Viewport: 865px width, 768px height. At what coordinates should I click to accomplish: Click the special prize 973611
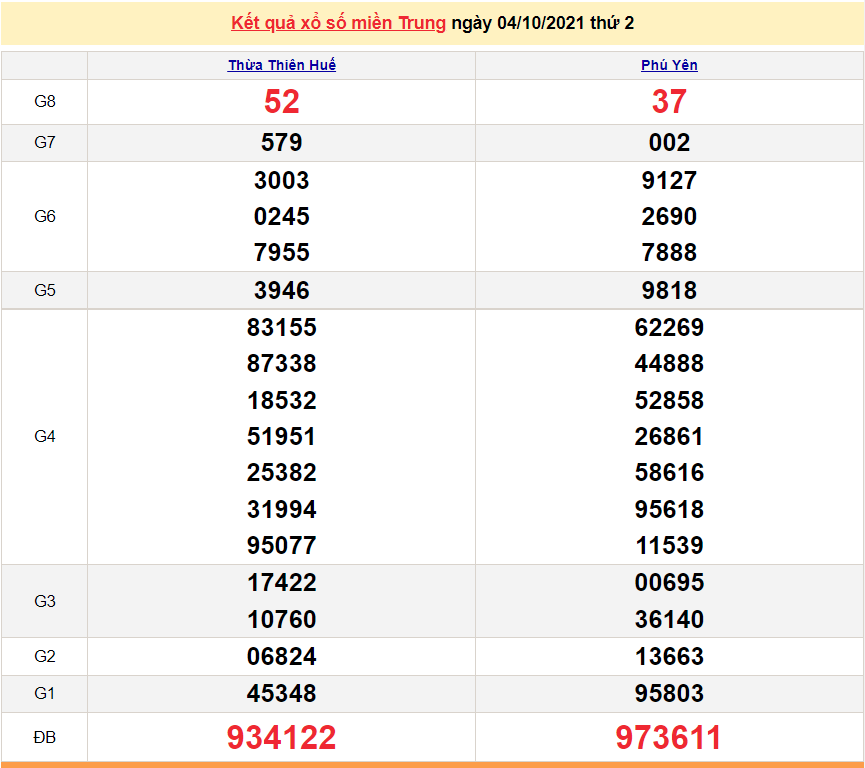click(x=669, y=736)
